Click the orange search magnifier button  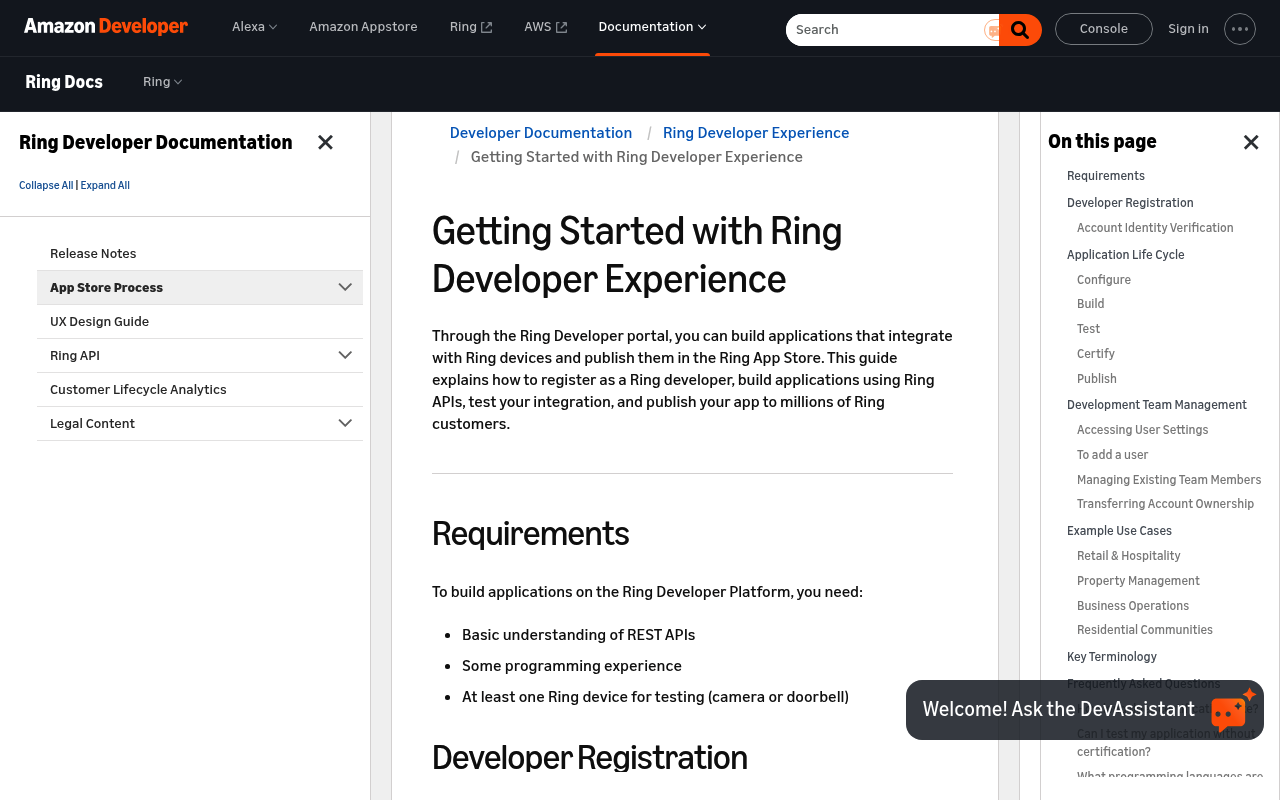click(1020, 30)
